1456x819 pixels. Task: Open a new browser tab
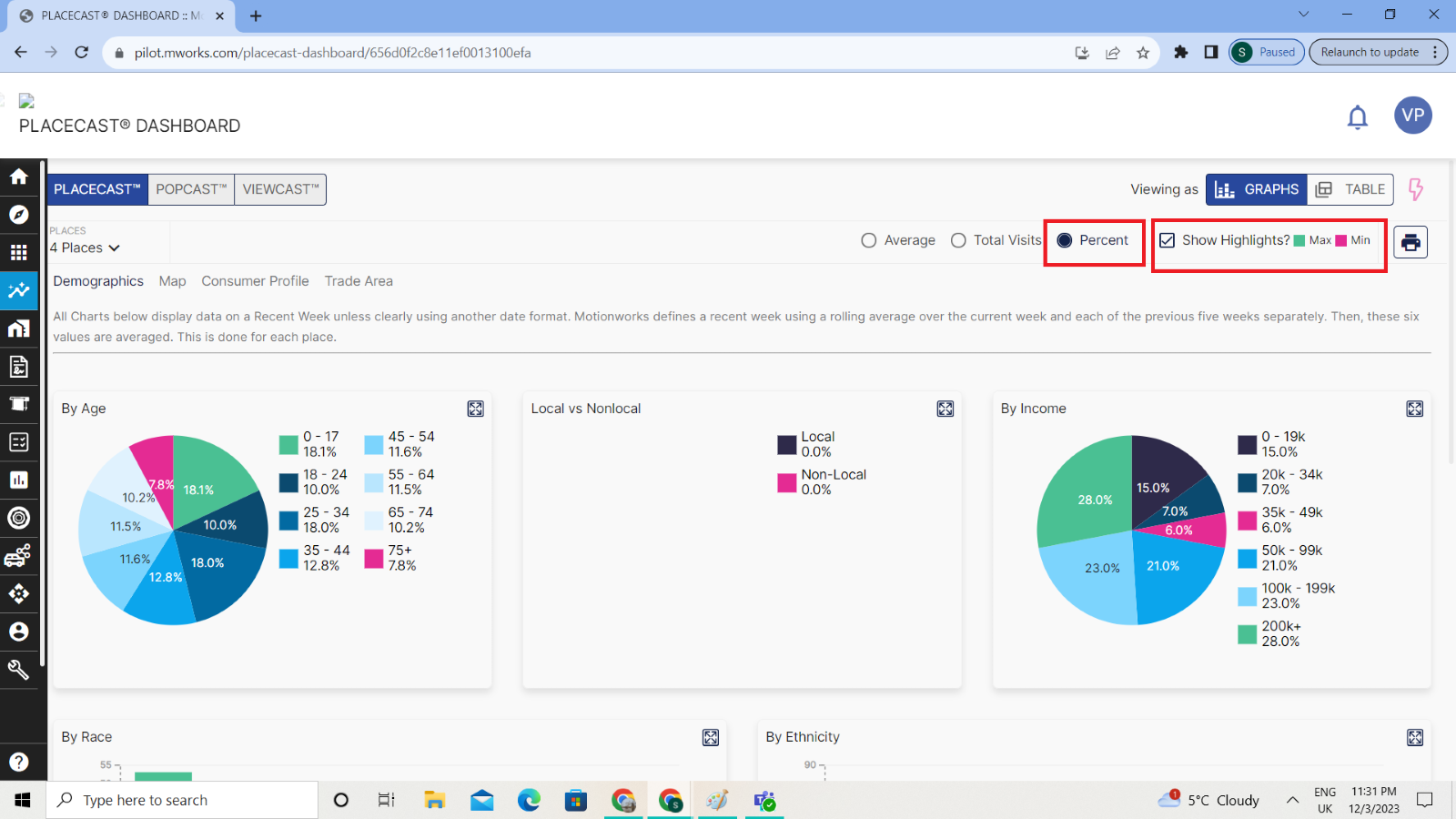[x=256, y=15]
